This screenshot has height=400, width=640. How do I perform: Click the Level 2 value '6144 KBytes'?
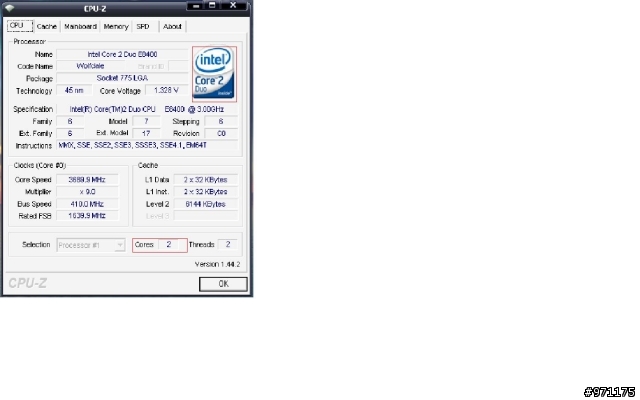pyautogui.click(x=206, y=204)
